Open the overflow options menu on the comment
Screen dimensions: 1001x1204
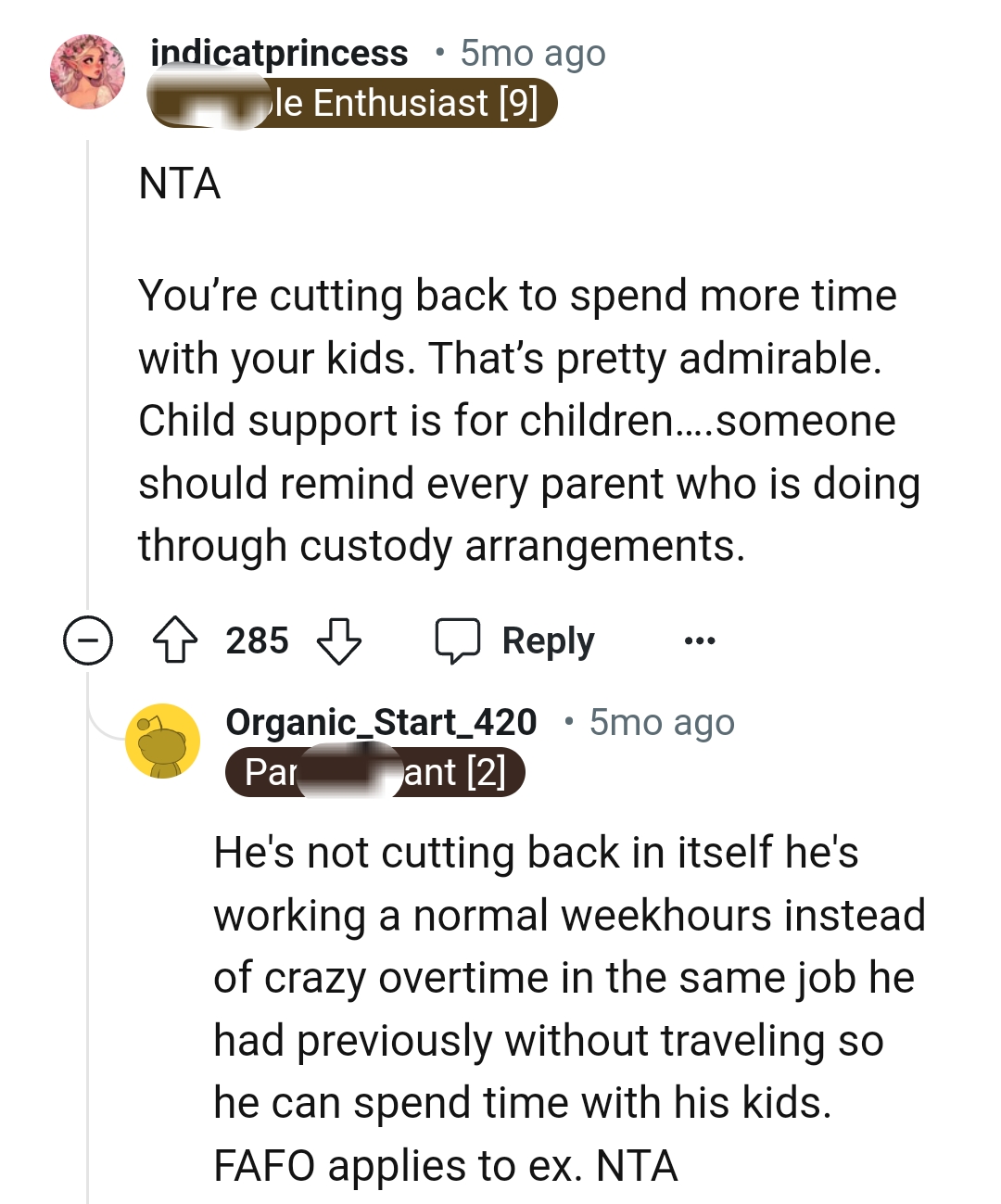click(699, 640)
